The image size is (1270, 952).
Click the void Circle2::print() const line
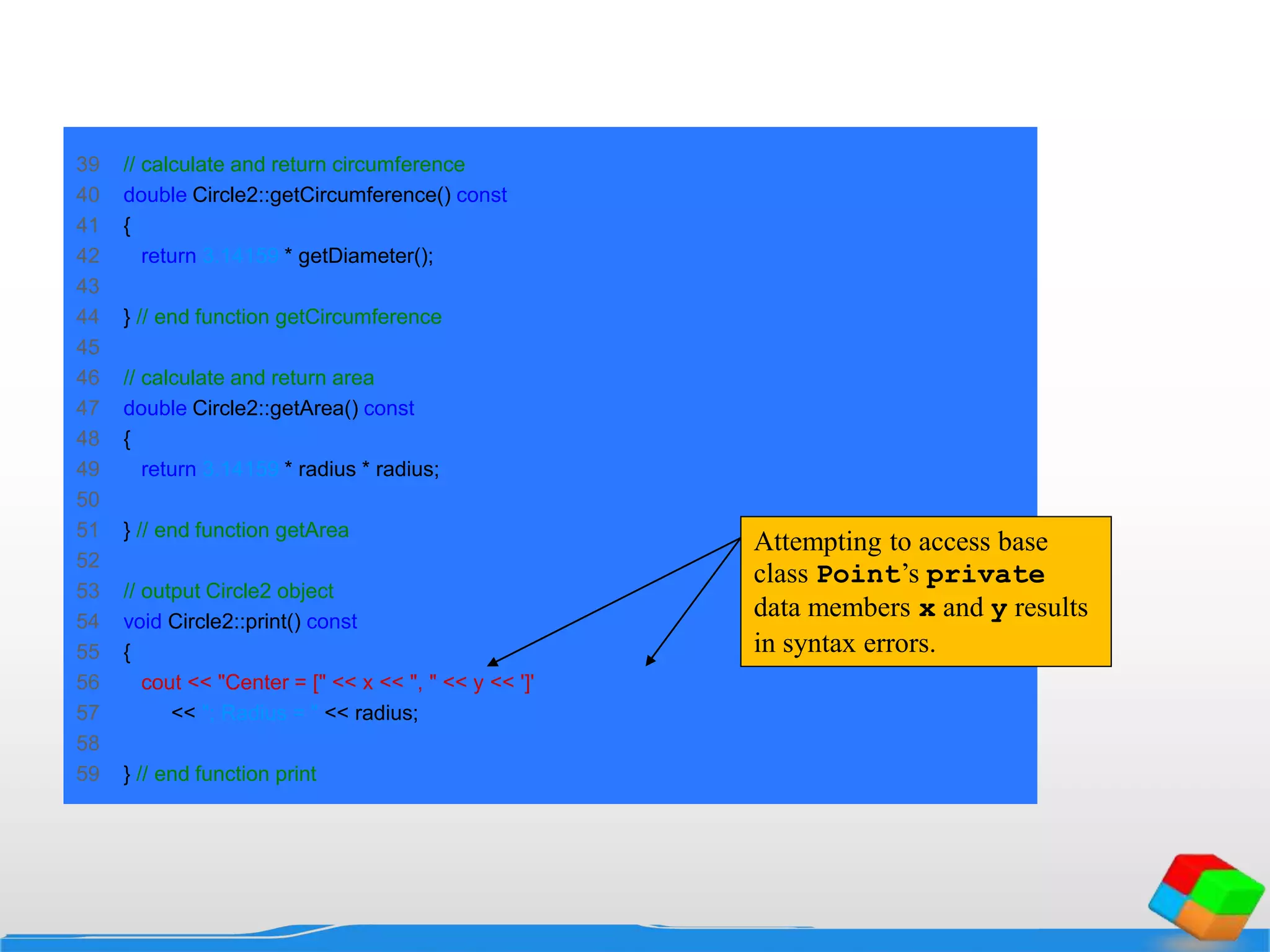[240, 622]
